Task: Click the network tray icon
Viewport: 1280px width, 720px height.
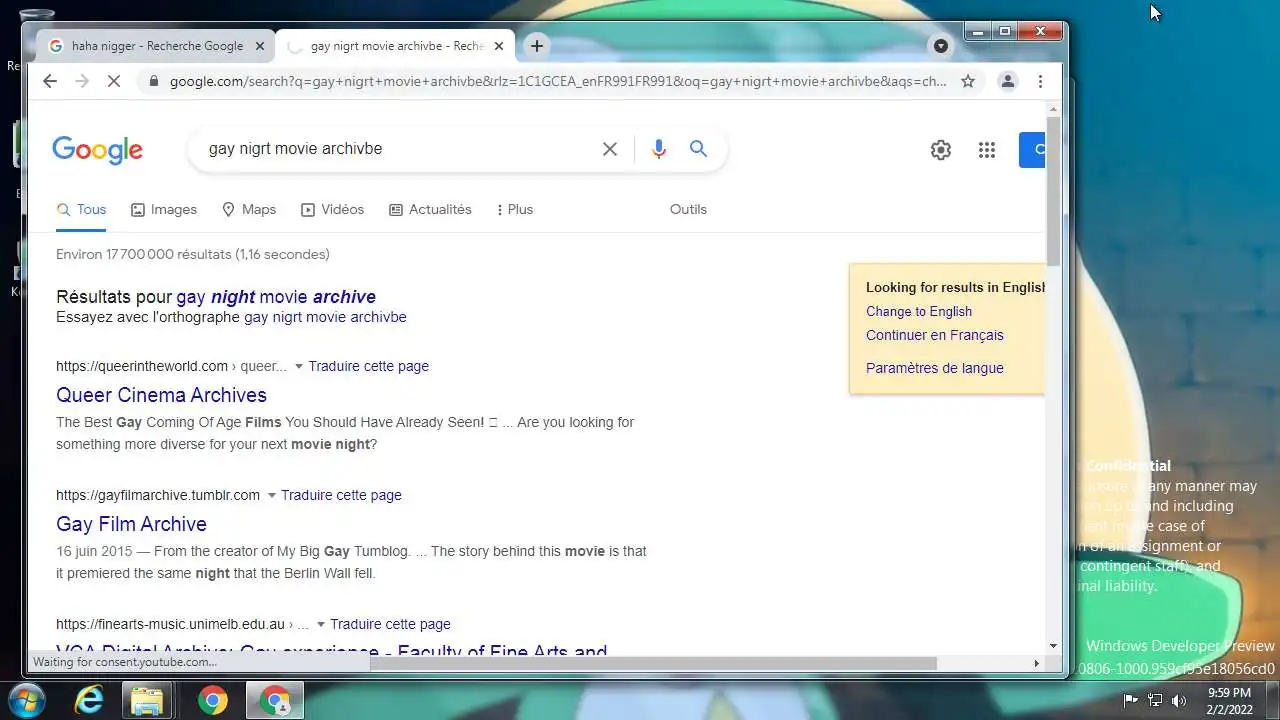Action: tap(1155, 700)
